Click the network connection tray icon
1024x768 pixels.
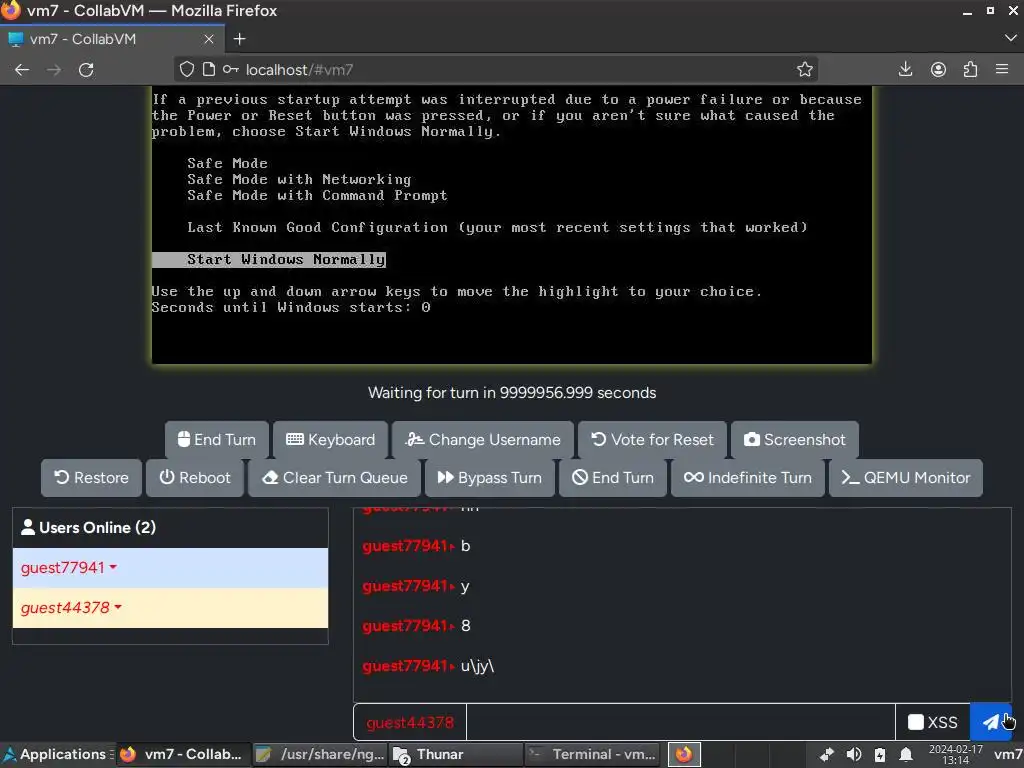pyautogui.click(x=826, y=754)
